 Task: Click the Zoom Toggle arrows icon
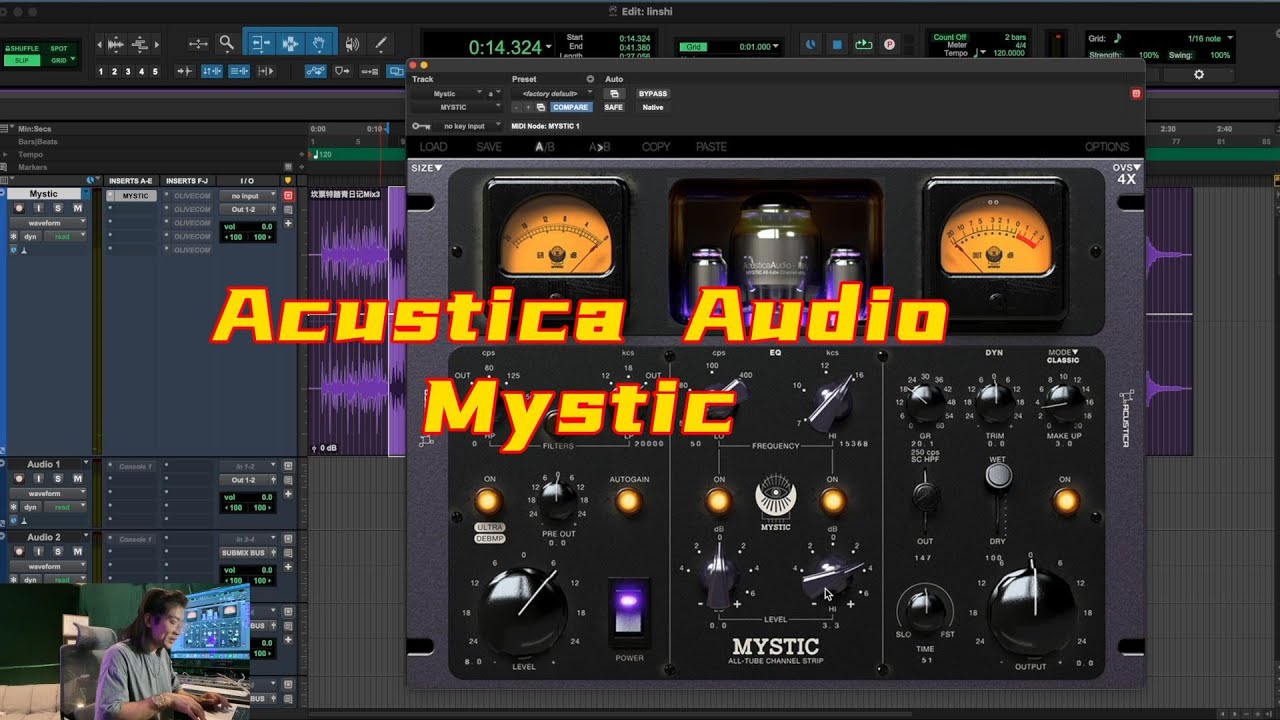click(x=198, y=44)
